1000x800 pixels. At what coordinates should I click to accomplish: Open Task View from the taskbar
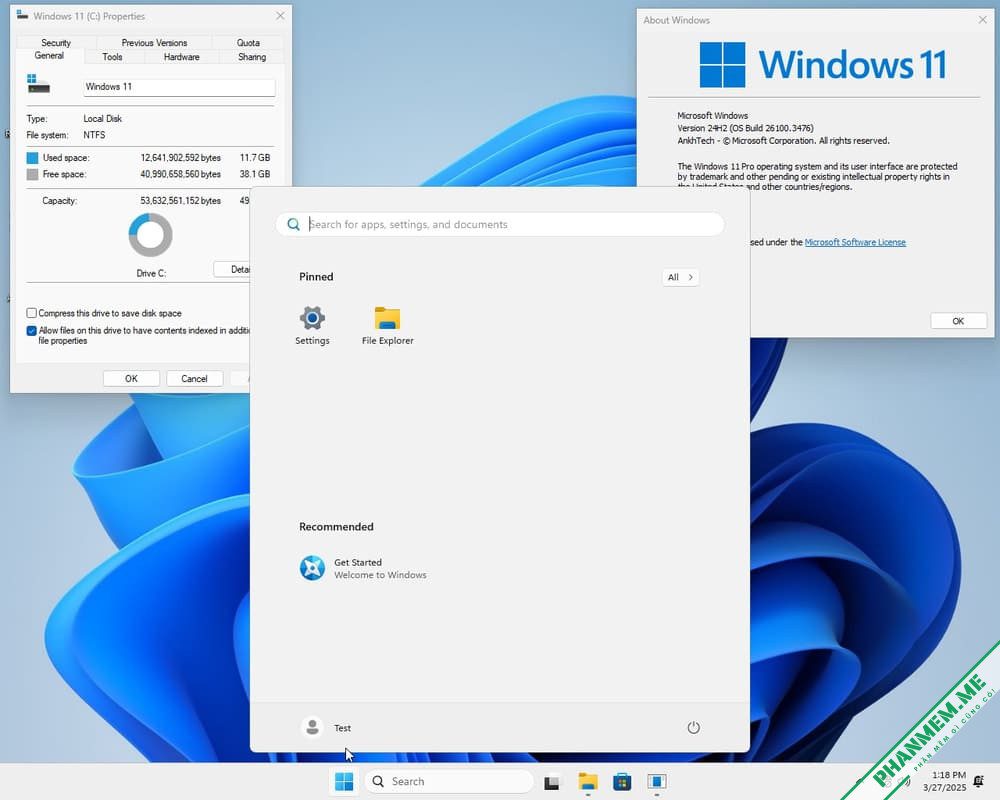pos(552,781)
